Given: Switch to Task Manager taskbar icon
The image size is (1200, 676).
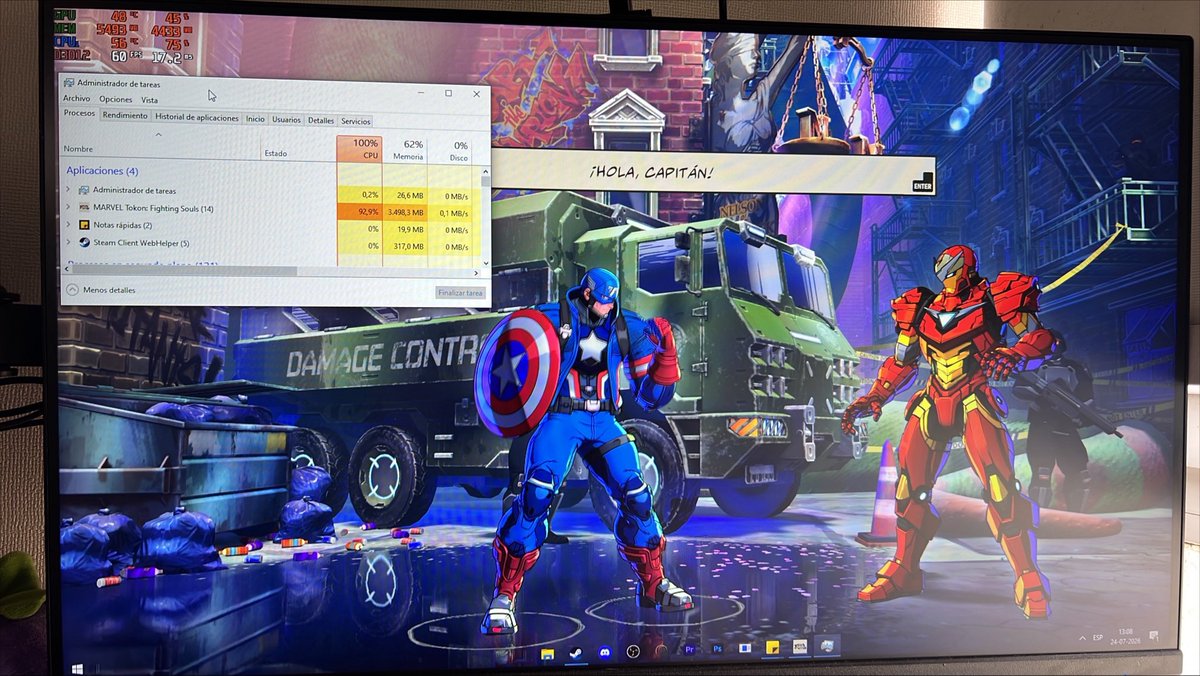Looking at the screenshot, I should tap(829, 646).
